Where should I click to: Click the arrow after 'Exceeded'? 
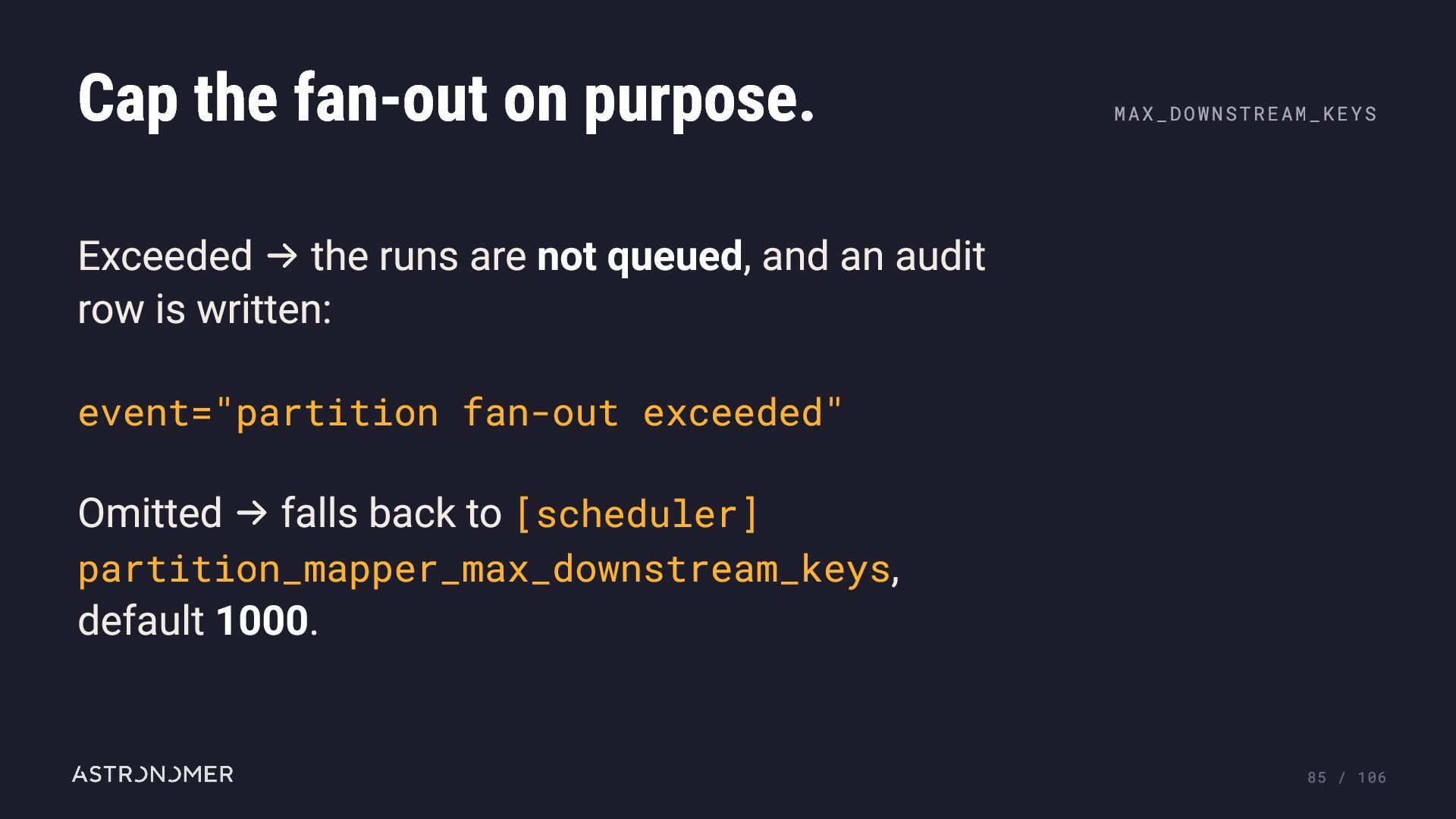[281, 256]
